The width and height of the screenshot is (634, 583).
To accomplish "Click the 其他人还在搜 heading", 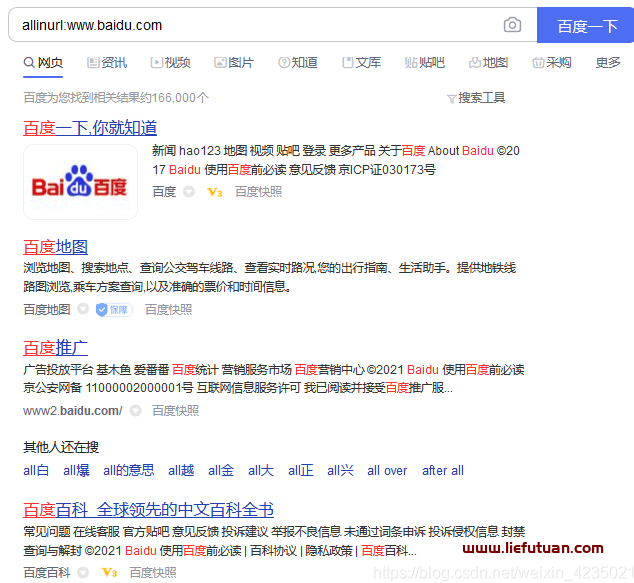I will 61,448.
